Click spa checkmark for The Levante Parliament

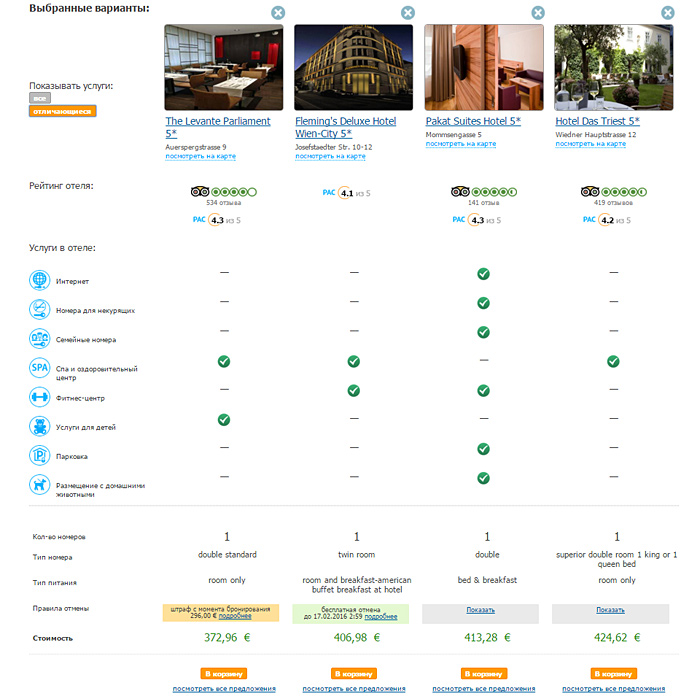[x=224, y=361]
